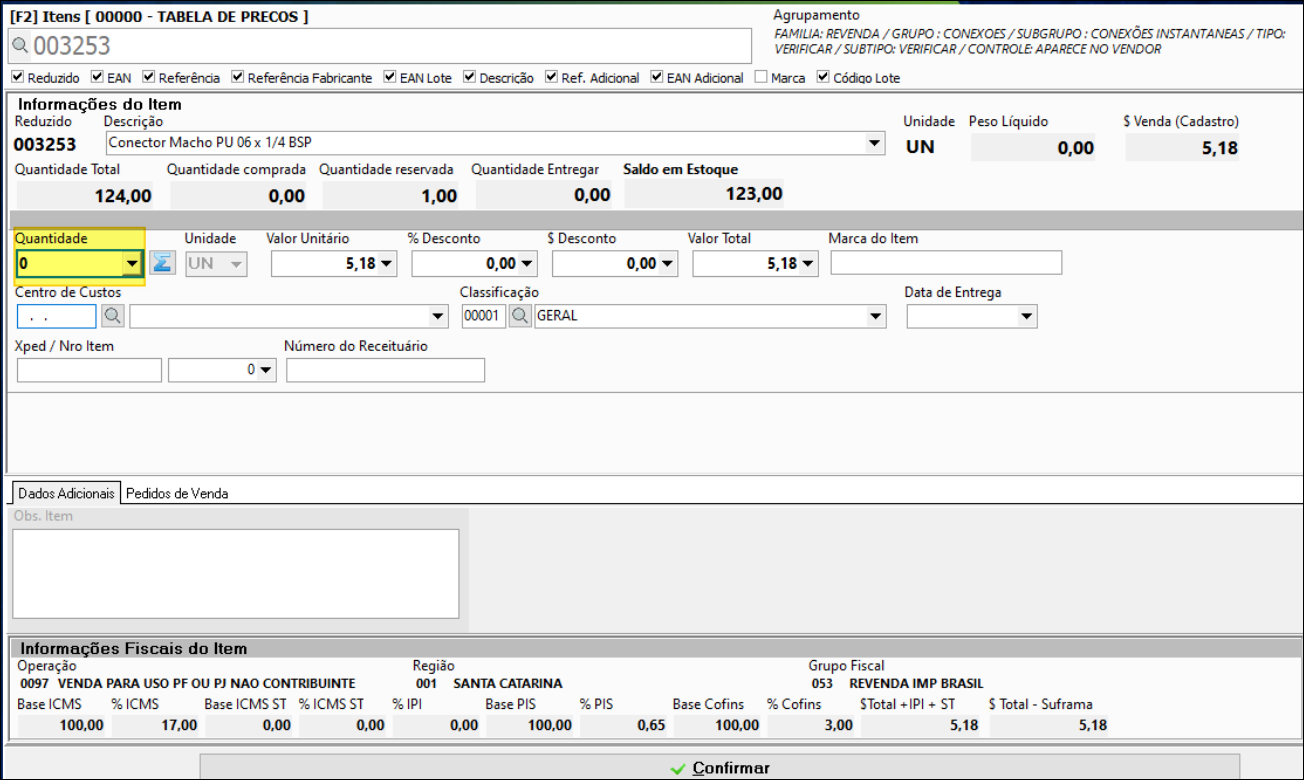Click the Marca do Item field
Image resolution: width=1304 pixels, height=780 pixels.
946,263
